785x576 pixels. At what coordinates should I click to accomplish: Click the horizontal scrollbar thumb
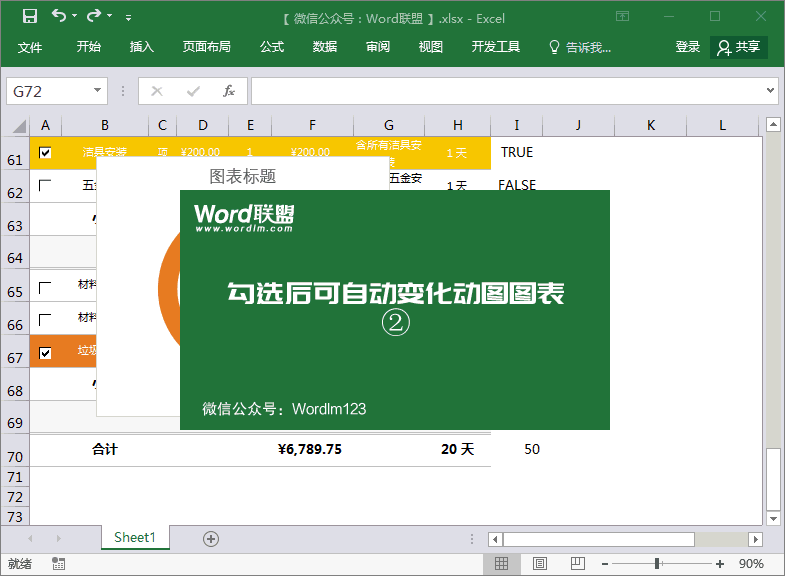pyautogui.click(x=599, y=539)
